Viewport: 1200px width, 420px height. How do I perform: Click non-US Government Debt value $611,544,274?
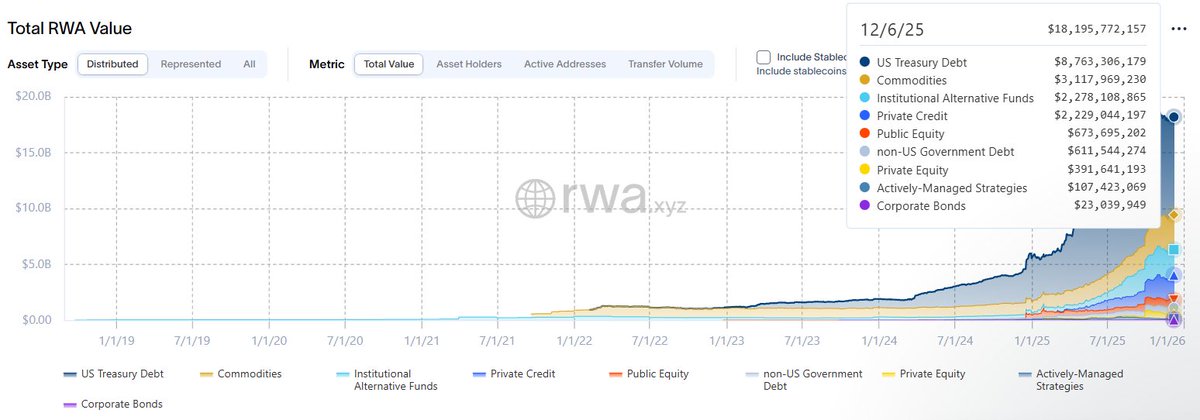coord(1107,152)
